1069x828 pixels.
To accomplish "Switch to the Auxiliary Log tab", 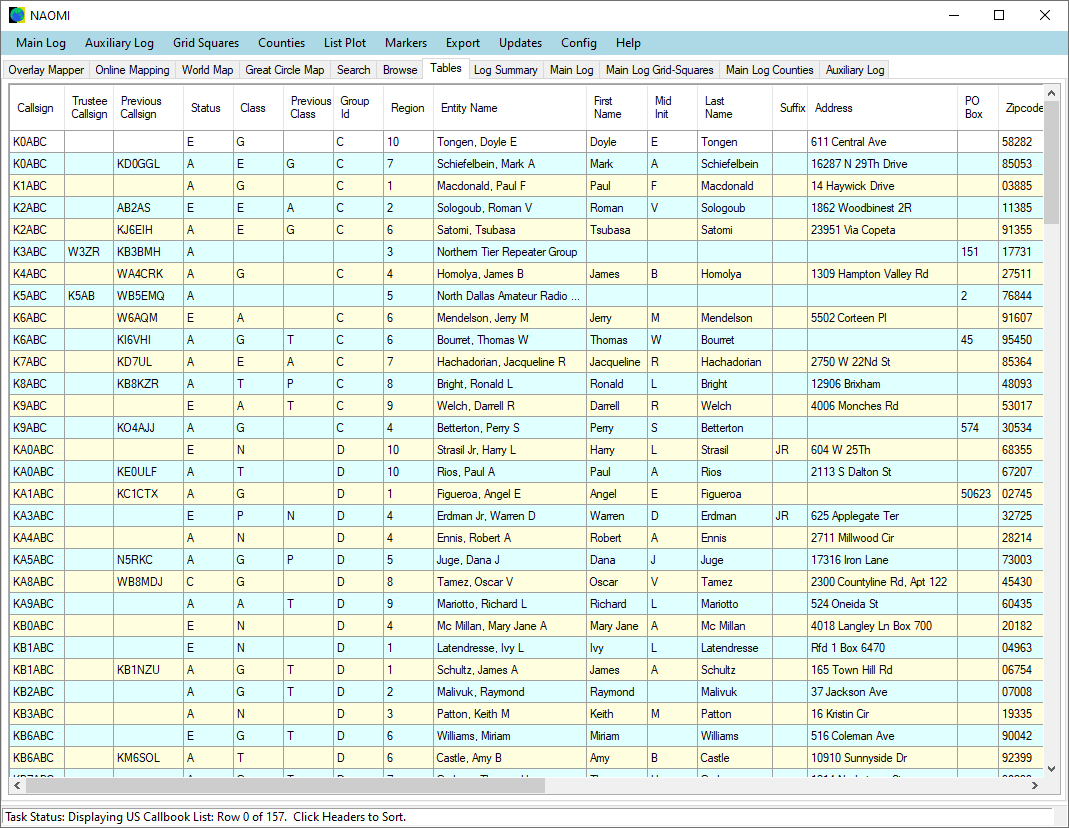I will click(x=855, y=70).
